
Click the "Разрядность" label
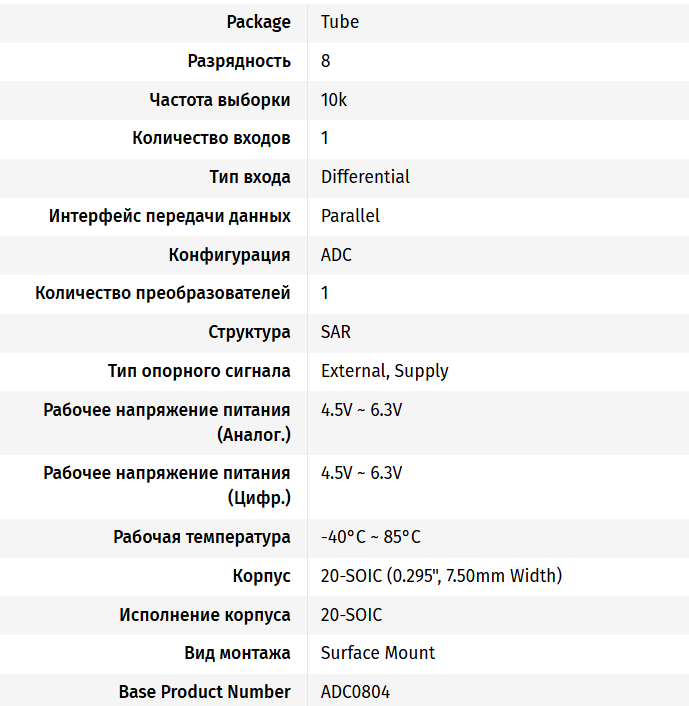239,61
